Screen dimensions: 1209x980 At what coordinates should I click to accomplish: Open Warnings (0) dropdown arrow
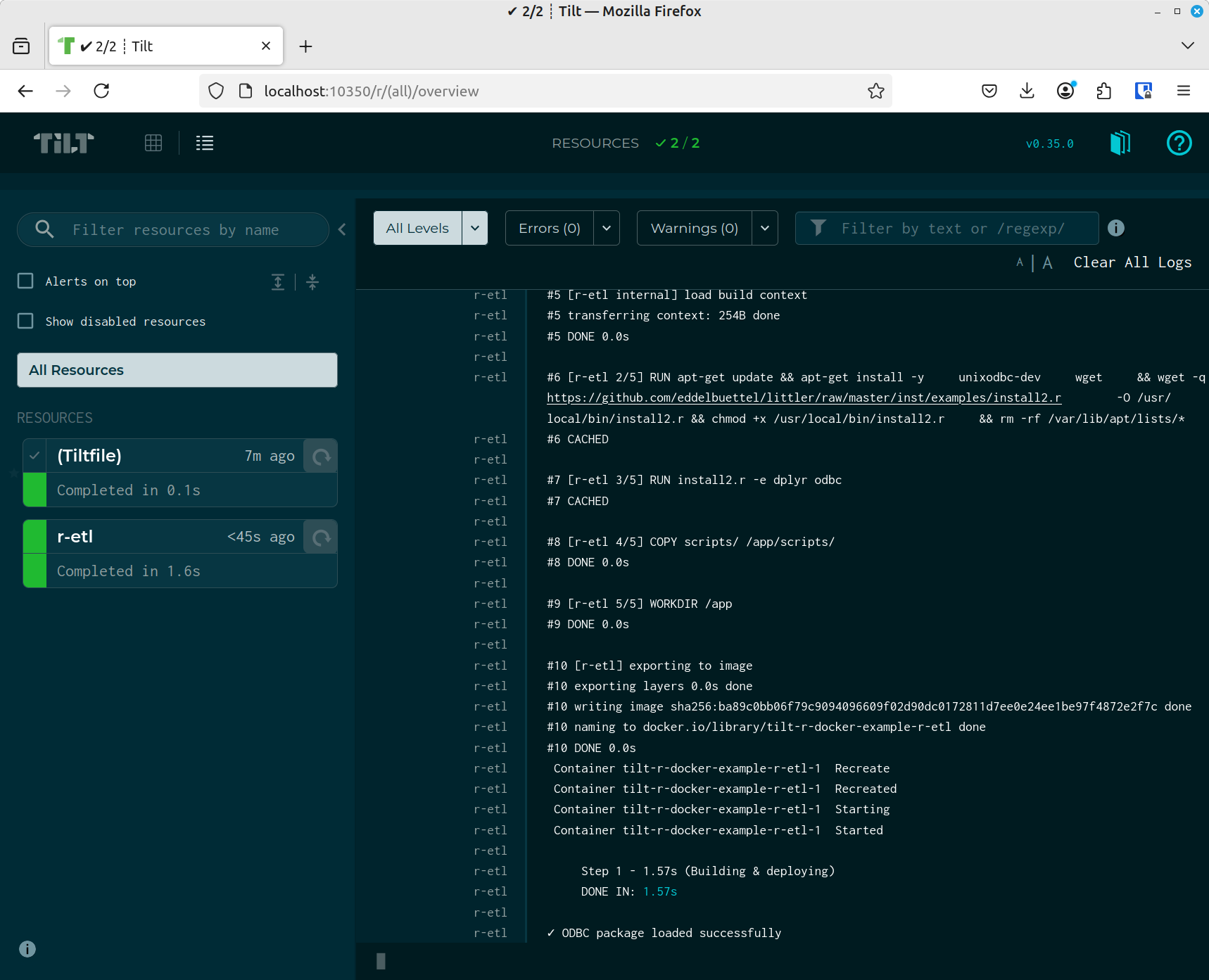[765, 228]
